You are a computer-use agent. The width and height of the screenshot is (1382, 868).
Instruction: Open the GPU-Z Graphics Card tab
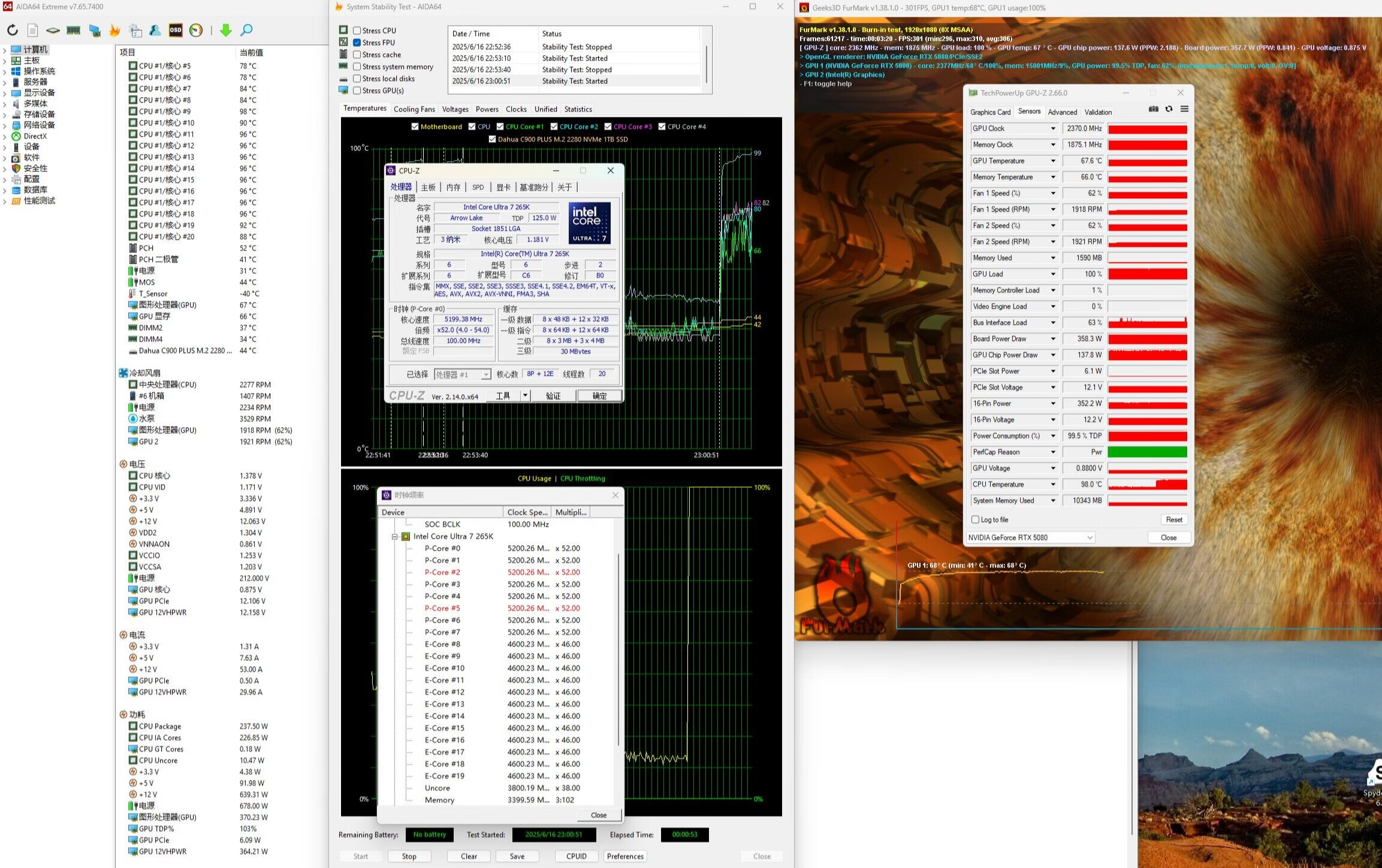point(990,112)
